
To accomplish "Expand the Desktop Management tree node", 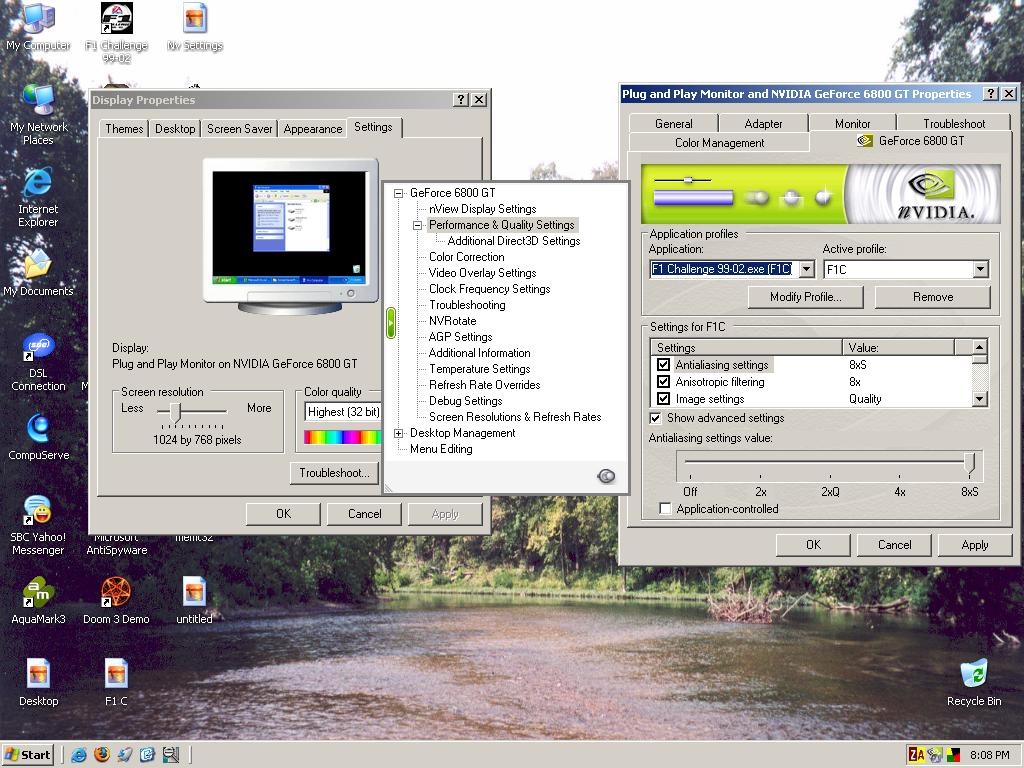I will [x=399, y=433].
